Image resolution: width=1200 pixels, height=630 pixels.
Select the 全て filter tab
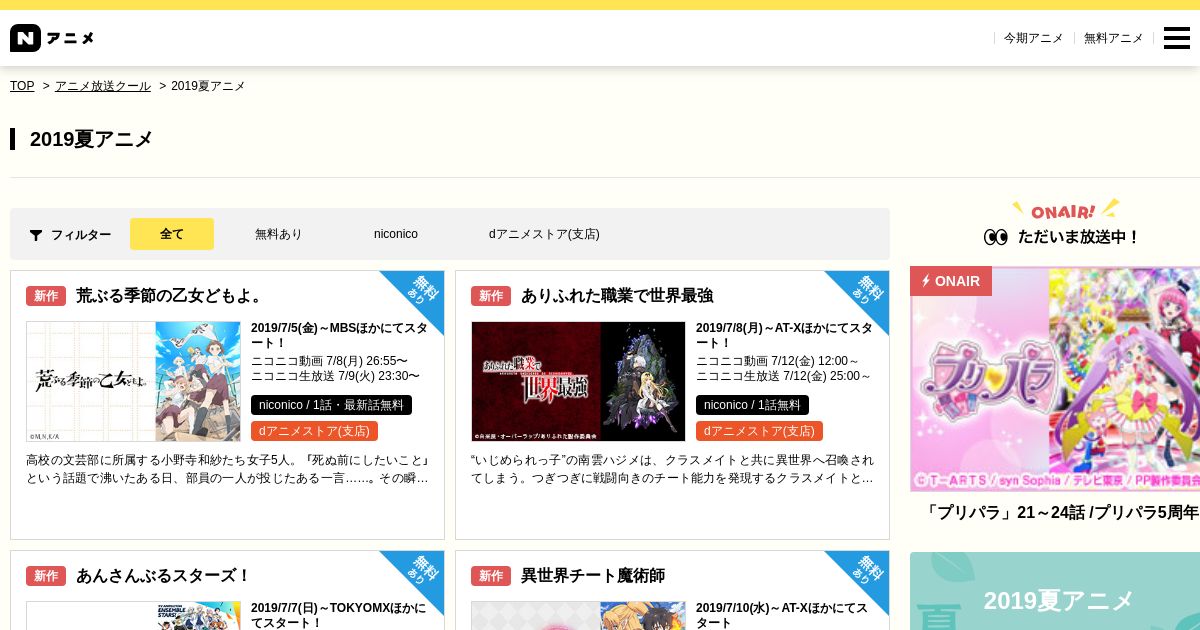172,234
